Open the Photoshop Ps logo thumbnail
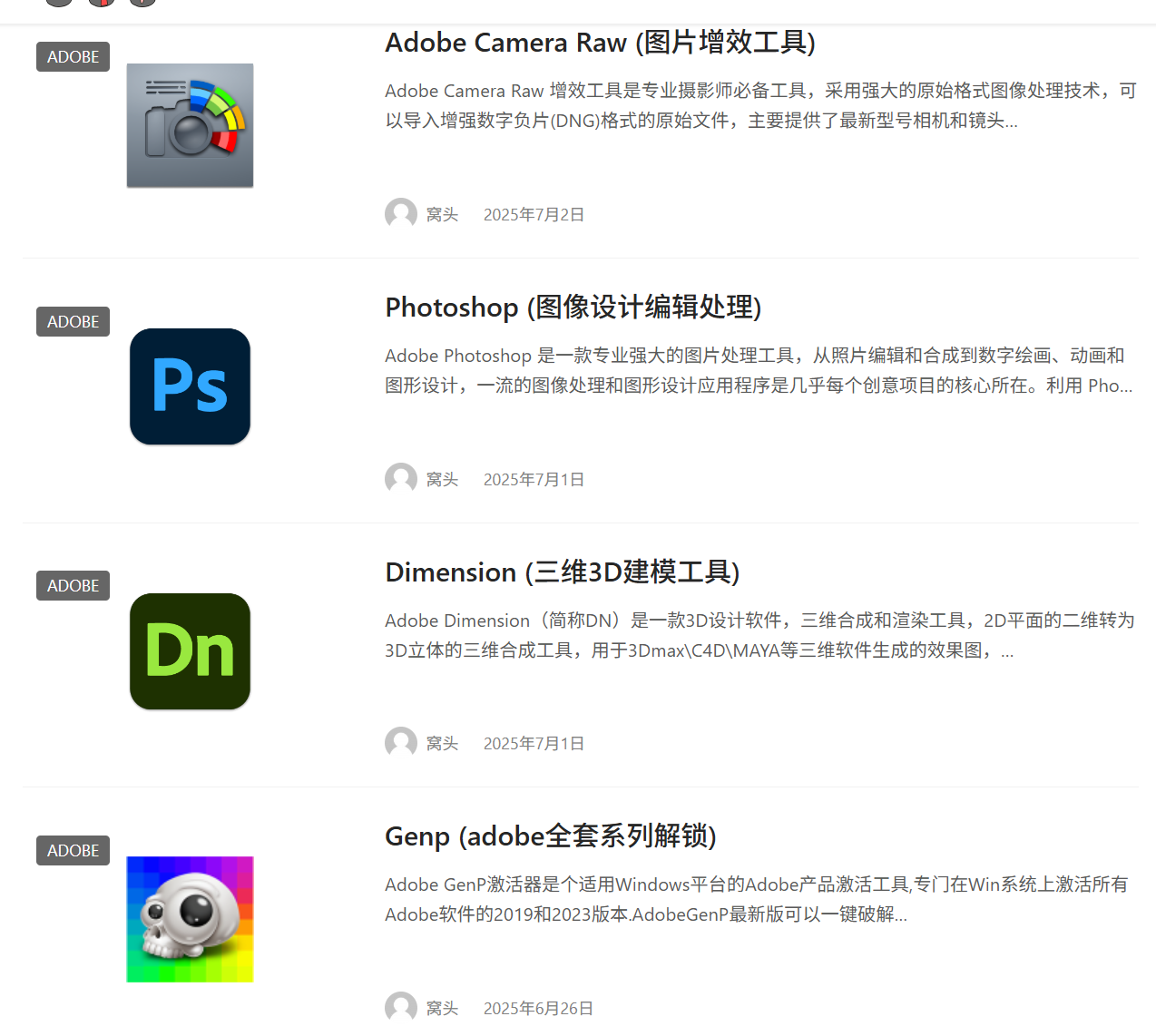Screen dimensions: 1156x1036 click(x=190, y=386)
